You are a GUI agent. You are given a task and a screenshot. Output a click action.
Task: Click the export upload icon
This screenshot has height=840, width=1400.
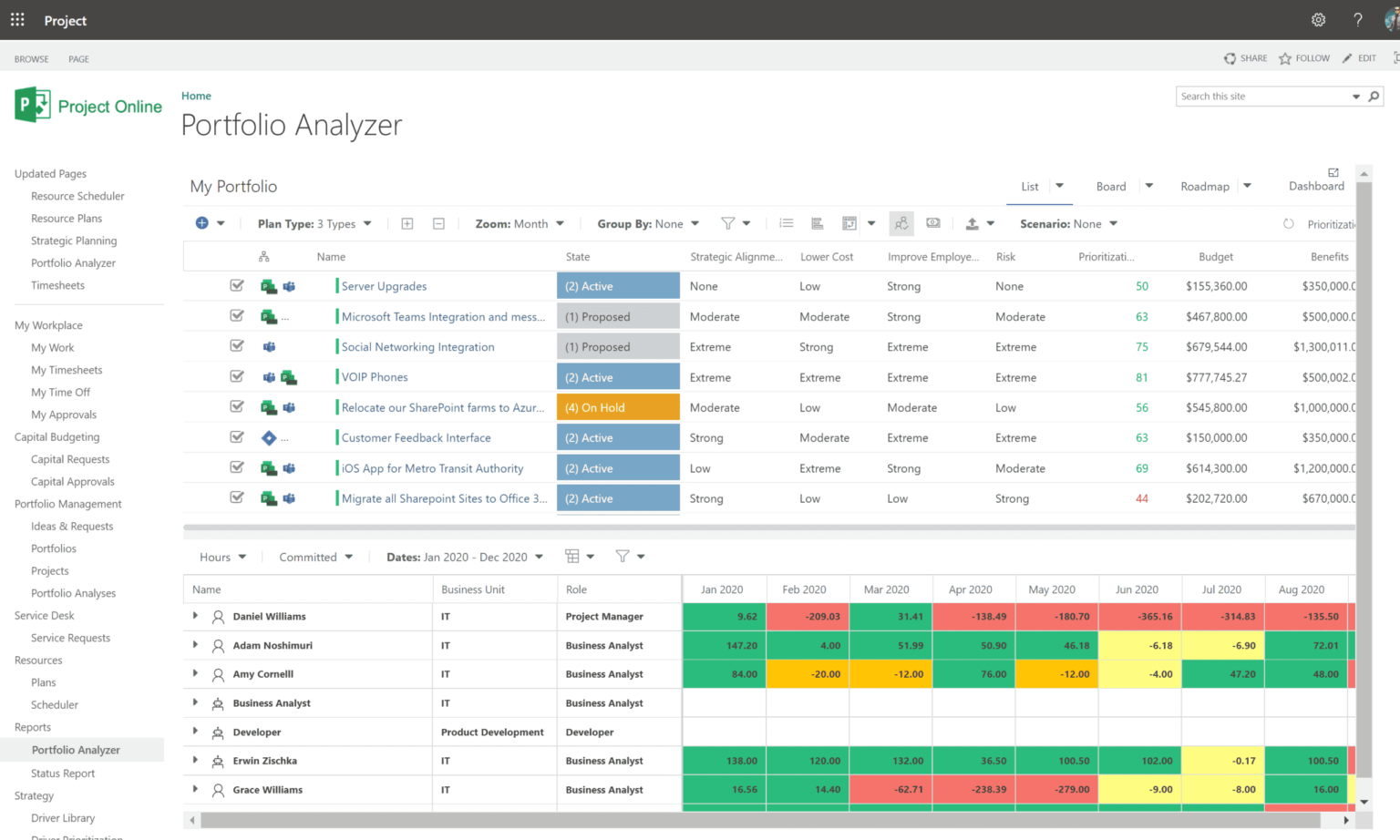pos(973,223)
